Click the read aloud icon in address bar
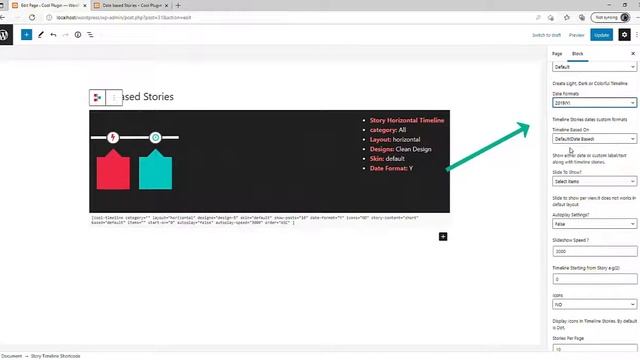 (x=538, y=18)
